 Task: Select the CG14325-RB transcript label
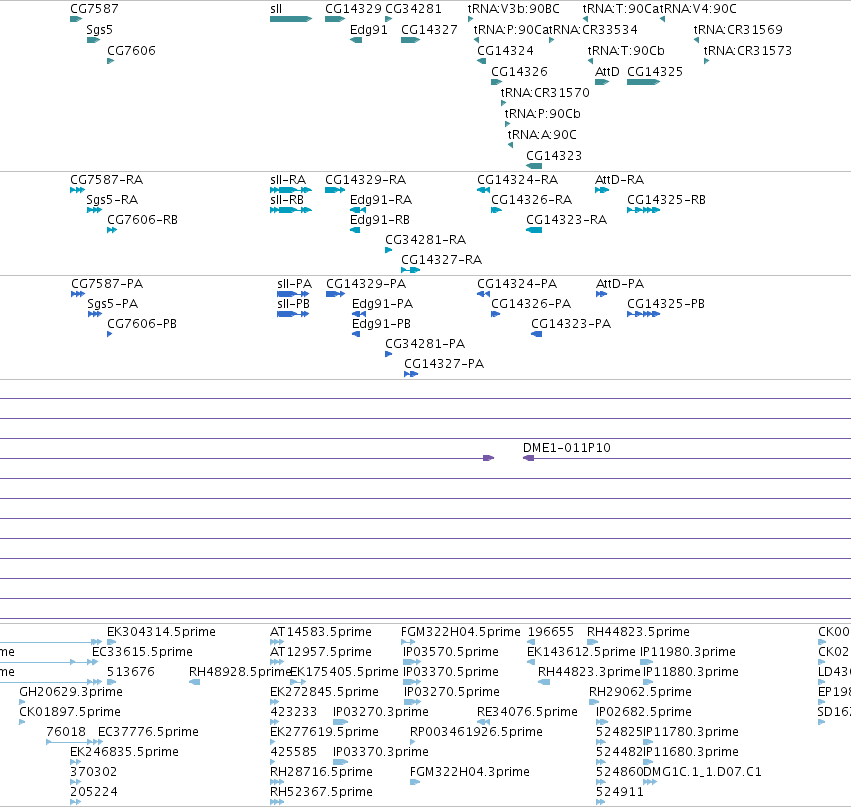click(666, 200)
